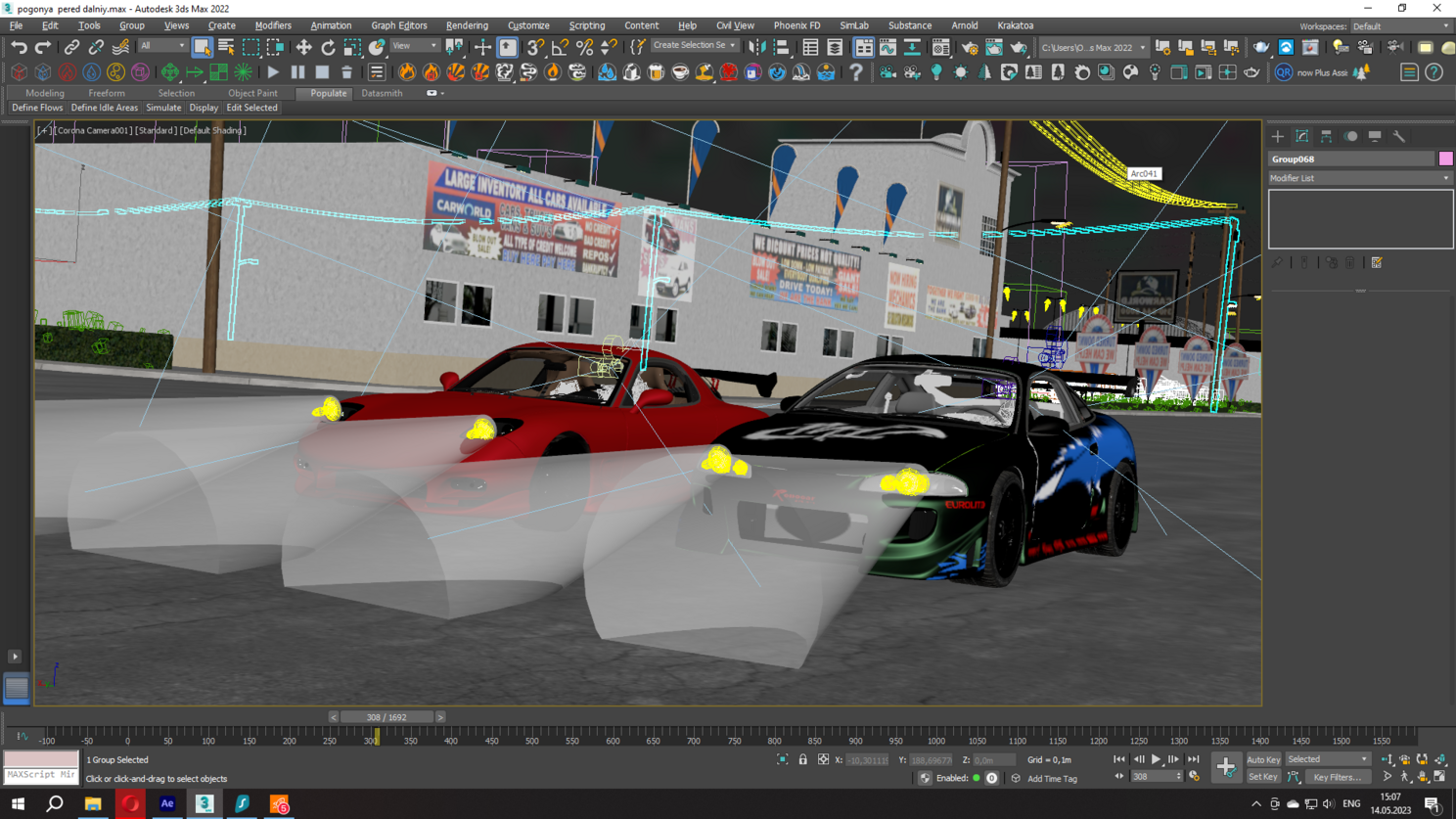This screenshot has width=1456, height=819.
Task: Open the Modifier List dropdown
Action: coord(1359,178)
